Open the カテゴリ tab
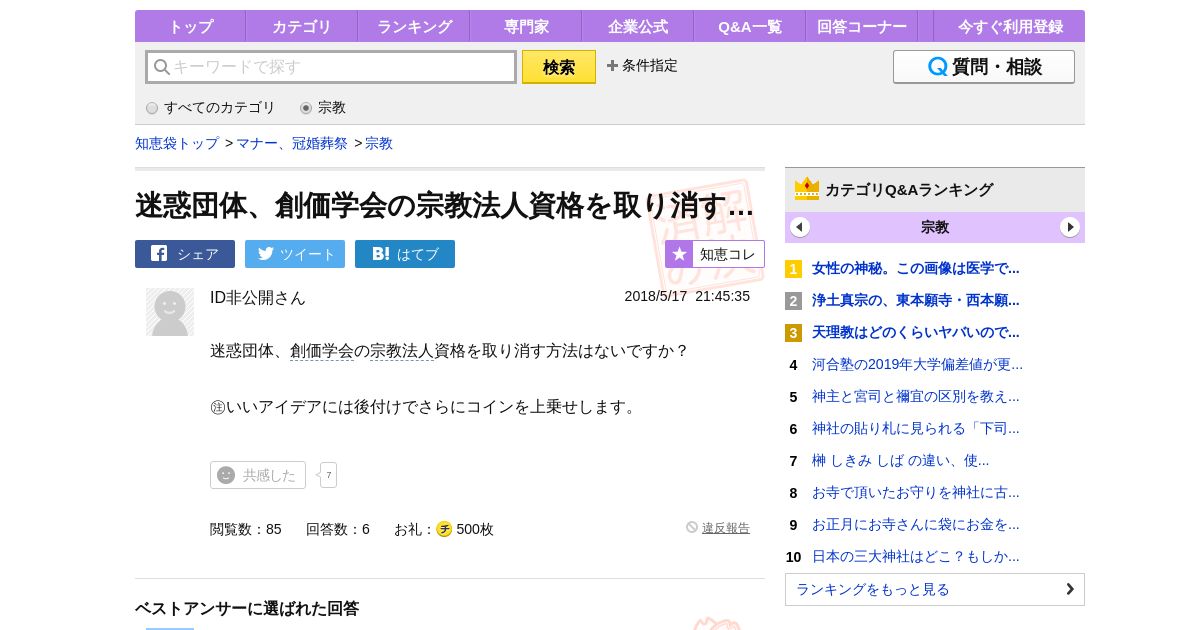 (x=301, y=27)
